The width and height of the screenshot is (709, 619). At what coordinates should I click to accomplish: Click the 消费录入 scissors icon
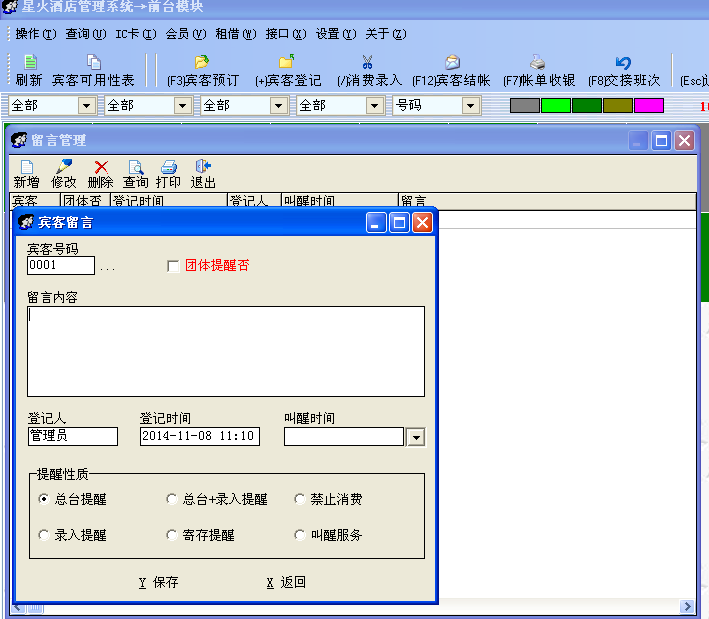pyautogui.click(x=368, y=63)
